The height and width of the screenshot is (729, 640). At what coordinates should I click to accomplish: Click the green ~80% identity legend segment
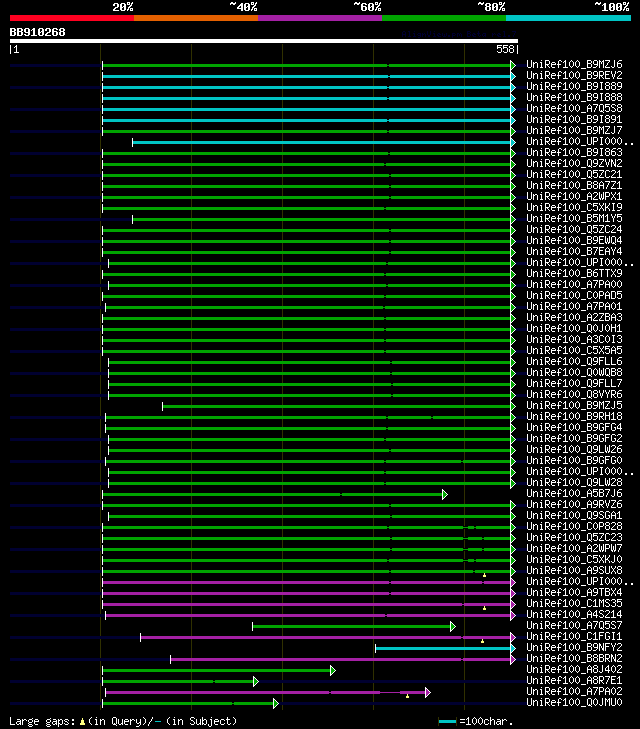(x=444, y=18)
